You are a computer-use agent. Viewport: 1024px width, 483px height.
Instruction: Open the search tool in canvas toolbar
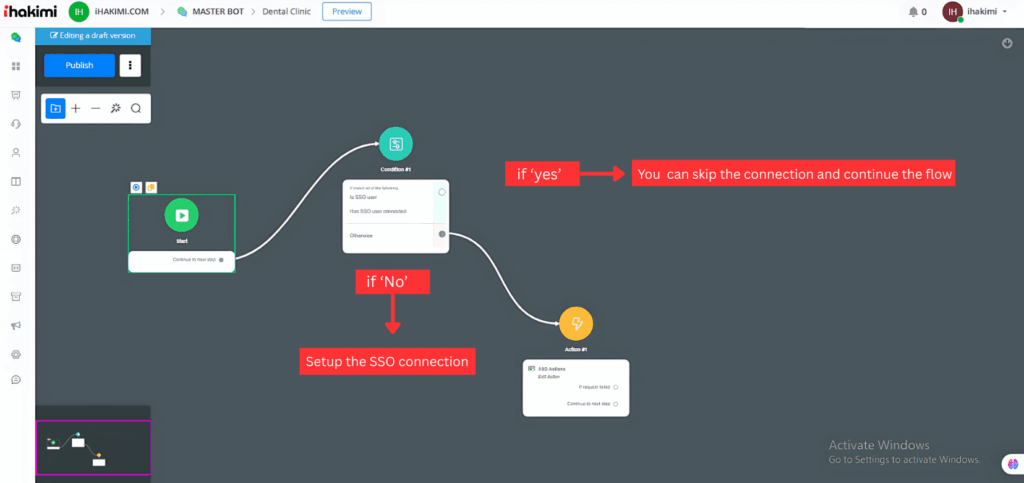click(x=136, y=108)
